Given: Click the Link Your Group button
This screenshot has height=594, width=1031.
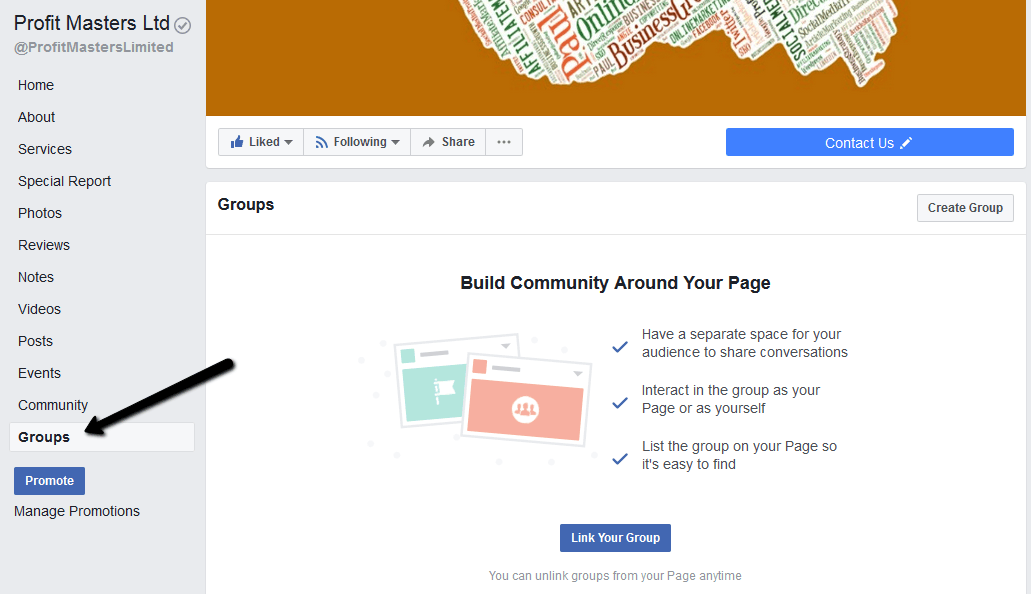Looking at the screenshot, I should (615, 538).
